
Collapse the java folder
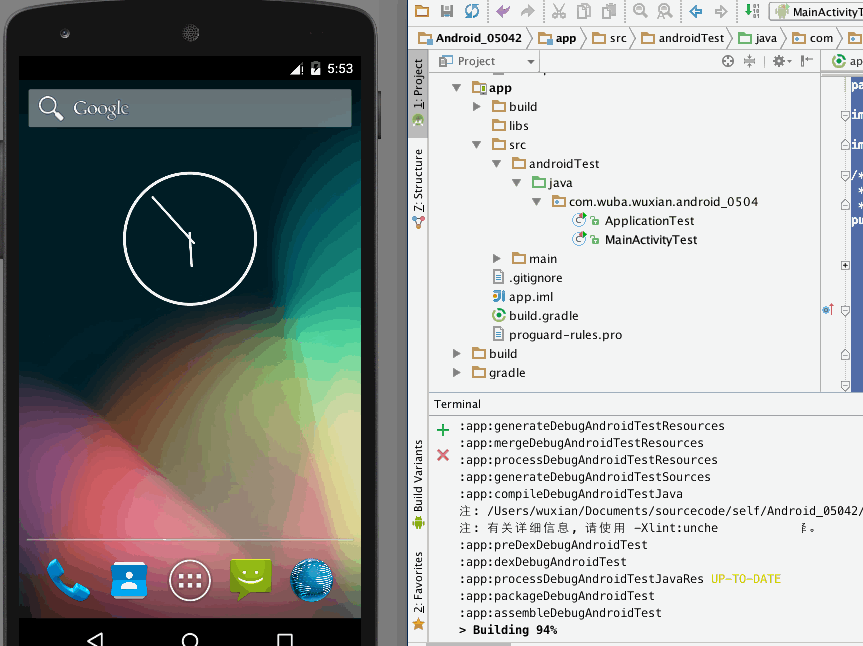pos(516,183)
